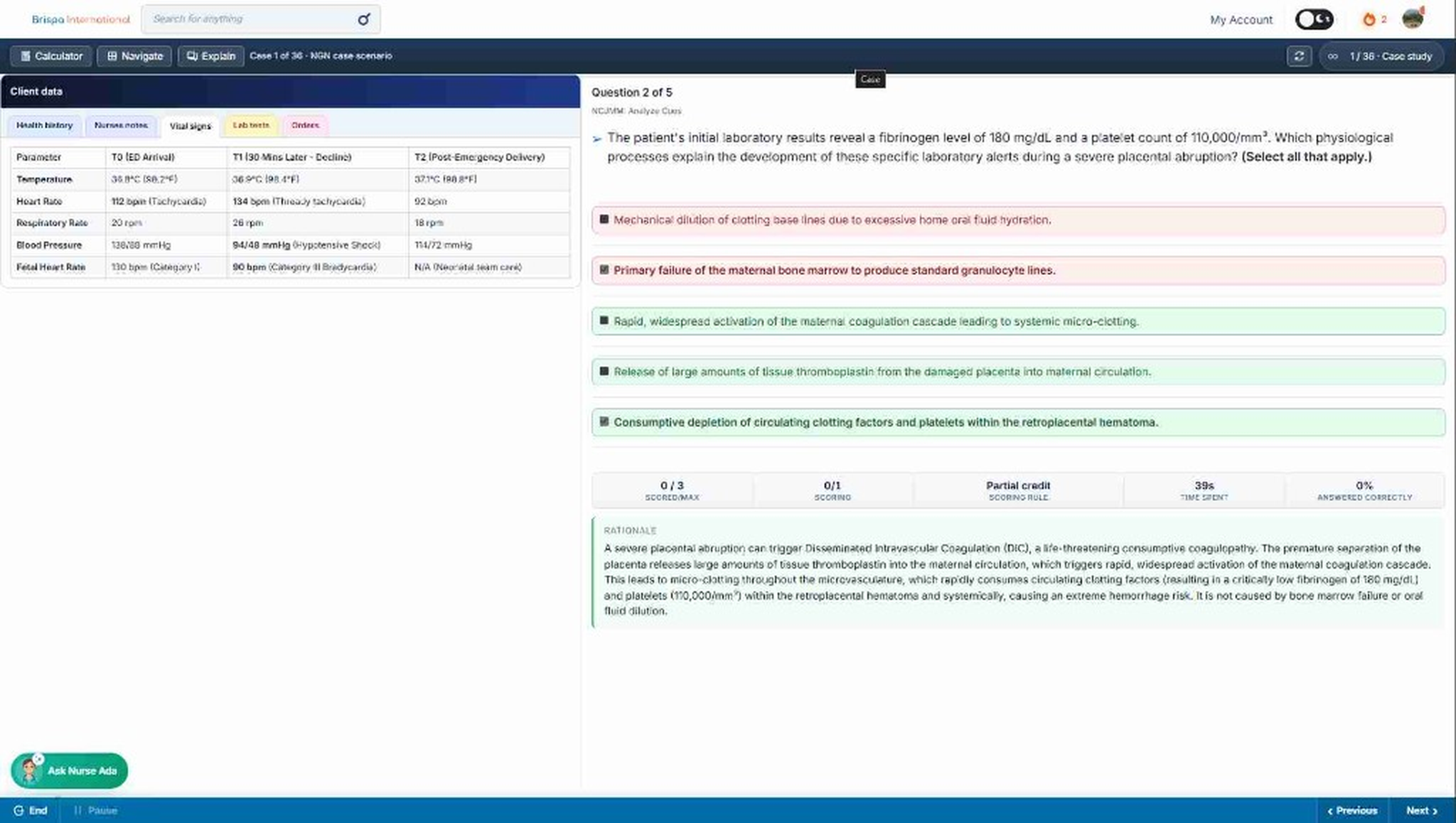The image size is (1456, 823).
Task: Check the tissue thromboplastin release checkbox
Action: (604, 371)
